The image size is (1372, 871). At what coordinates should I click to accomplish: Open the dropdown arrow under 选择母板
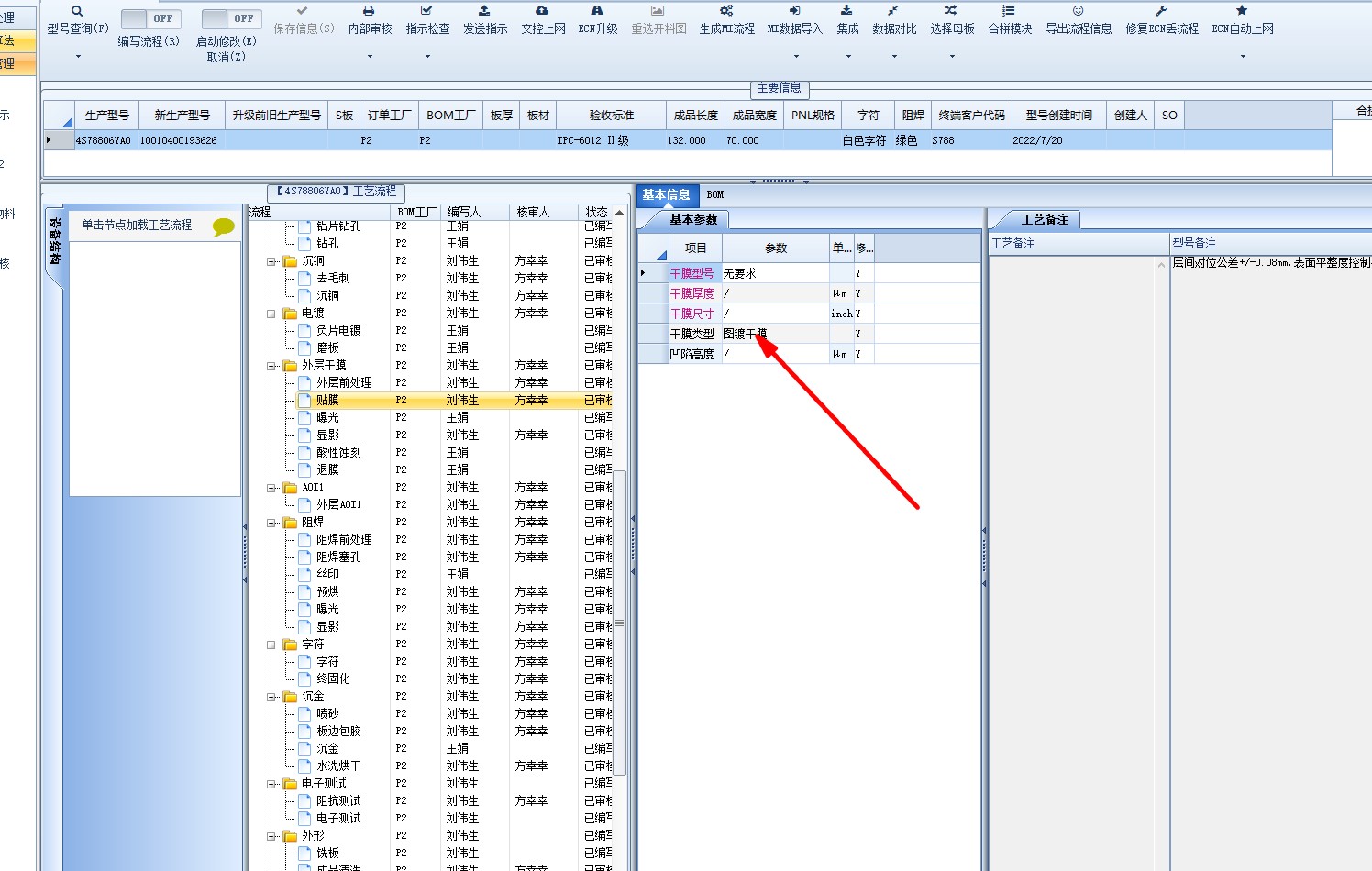tap(951, 57)
